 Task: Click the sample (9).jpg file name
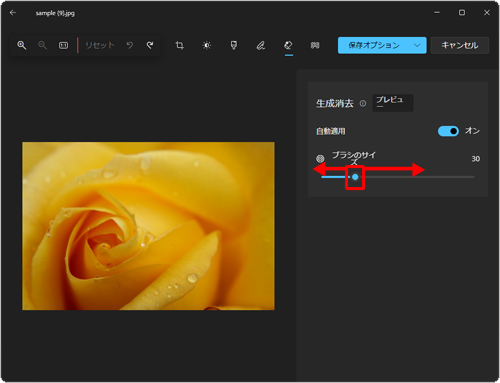[x=55, y=13]
